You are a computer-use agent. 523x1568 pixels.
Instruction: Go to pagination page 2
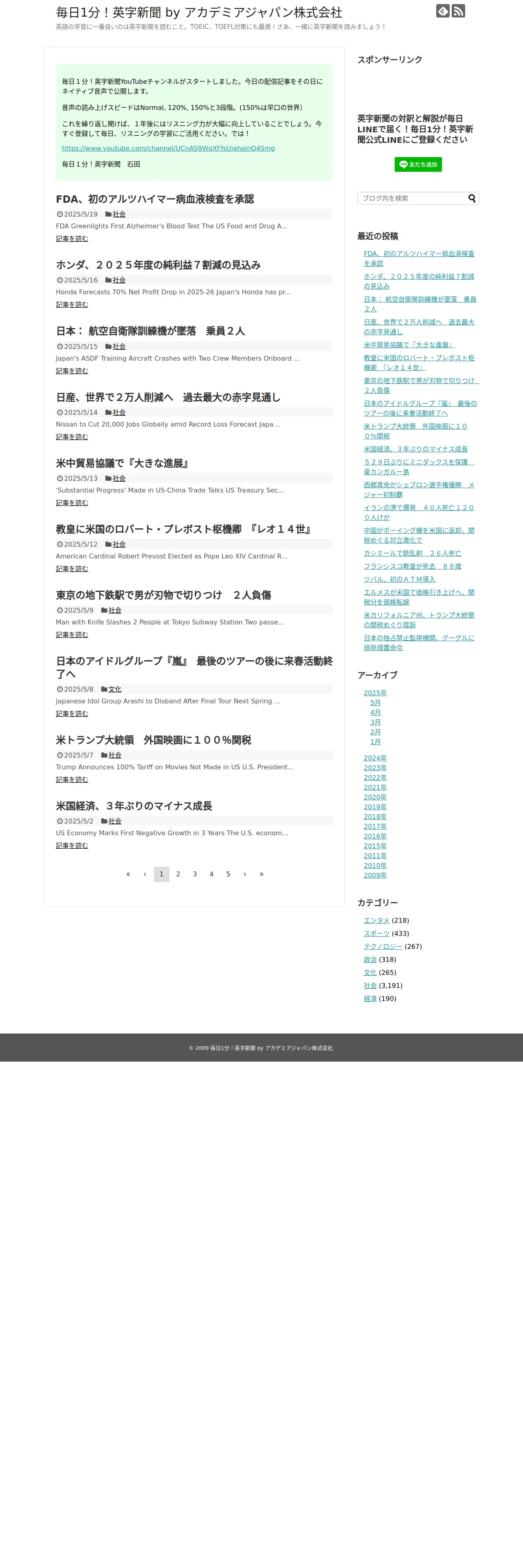point(178,874)
